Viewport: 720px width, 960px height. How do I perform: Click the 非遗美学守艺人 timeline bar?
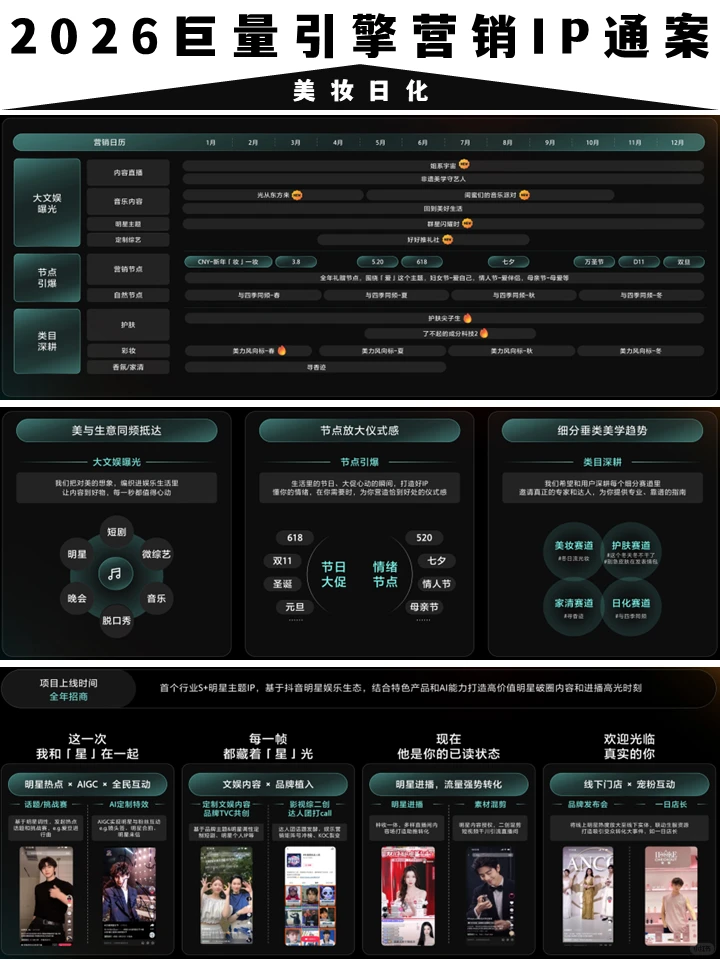pos(443,179)
